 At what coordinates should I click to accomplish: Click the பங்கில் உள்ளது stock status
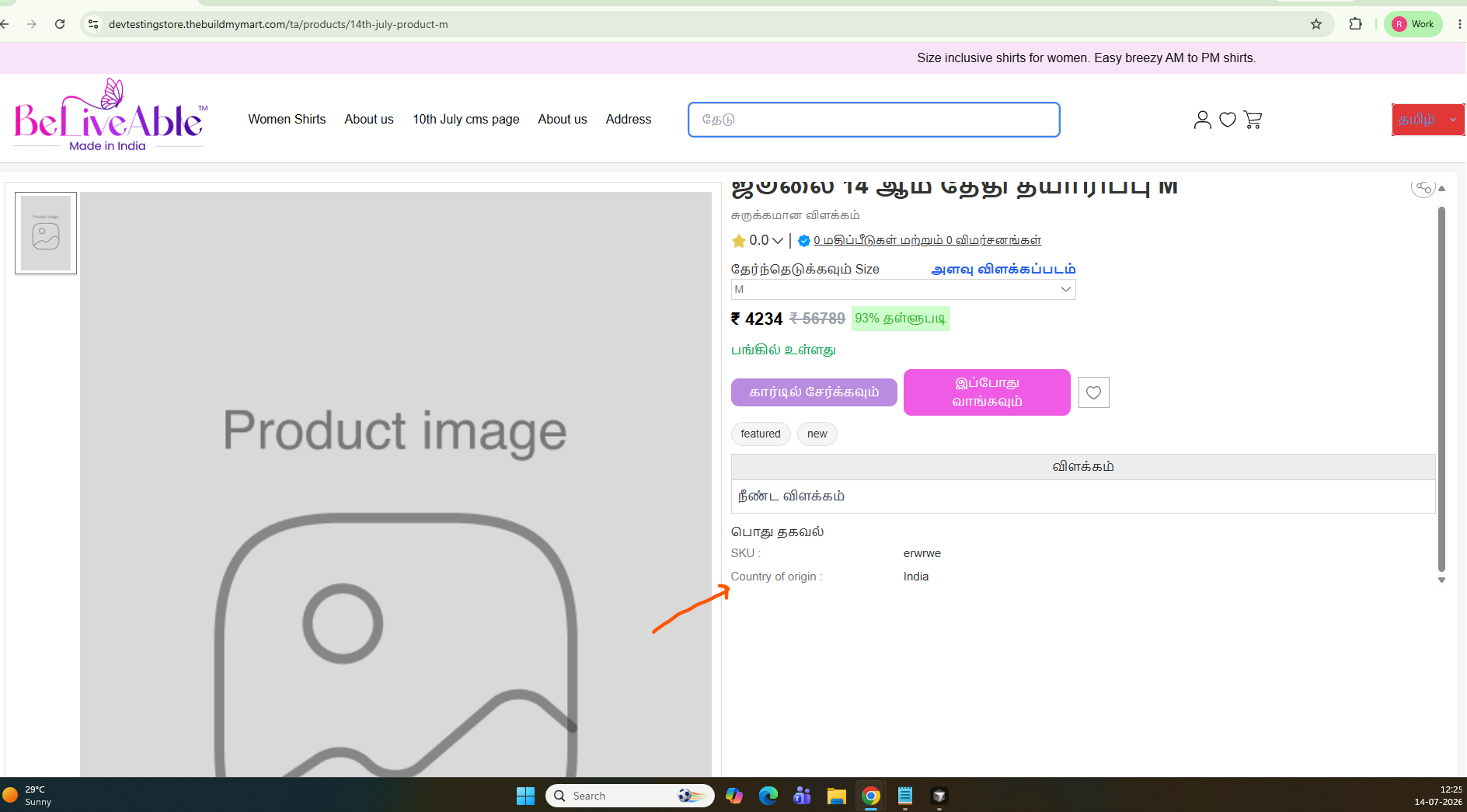pos(783,350)
